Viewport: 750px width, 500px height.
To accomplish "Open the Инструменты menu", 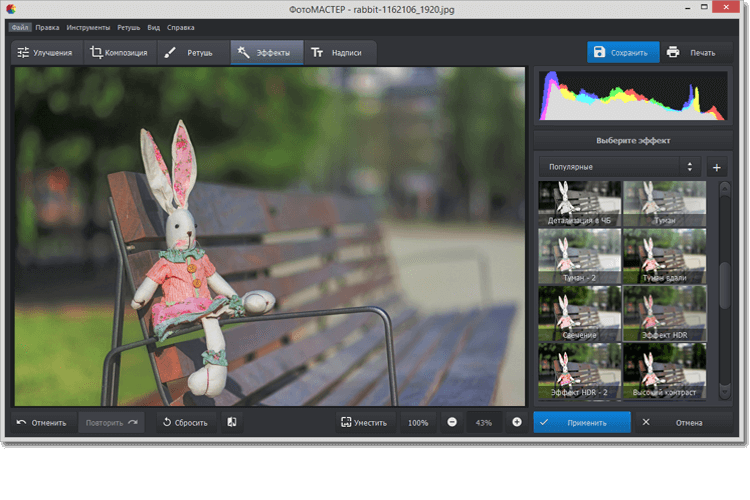I will 88,27.
